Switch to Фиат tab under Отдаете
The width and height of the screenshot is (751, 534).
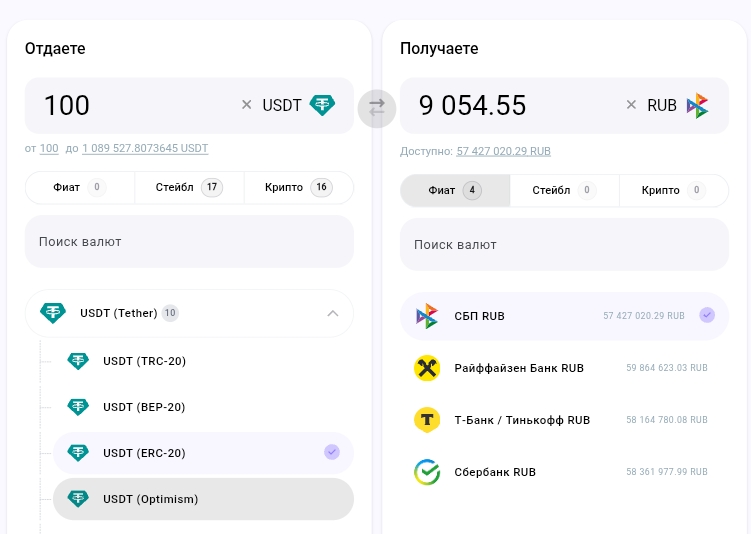click(x=79, y=187)
